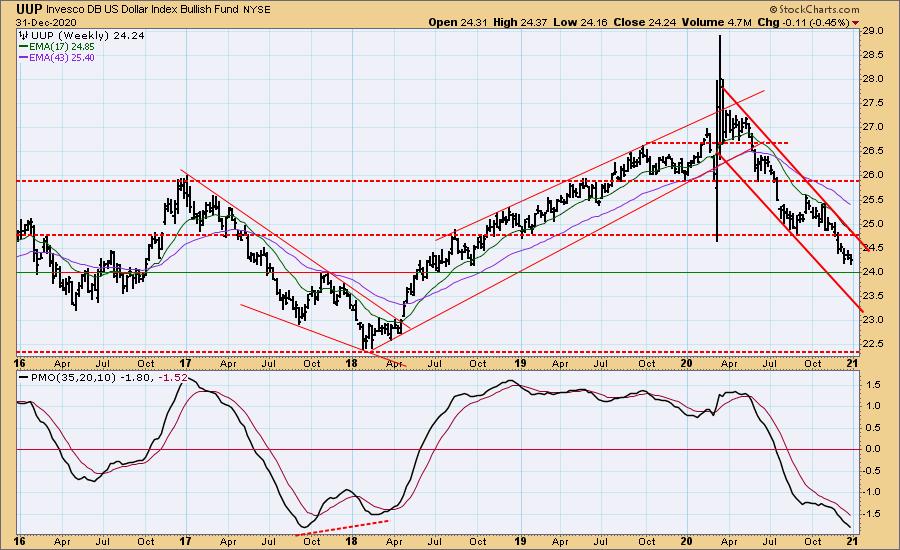This screenshot has height=550, width=900.
Task: Click the black PMO legend line marker
Action: [x=24, y=378]
